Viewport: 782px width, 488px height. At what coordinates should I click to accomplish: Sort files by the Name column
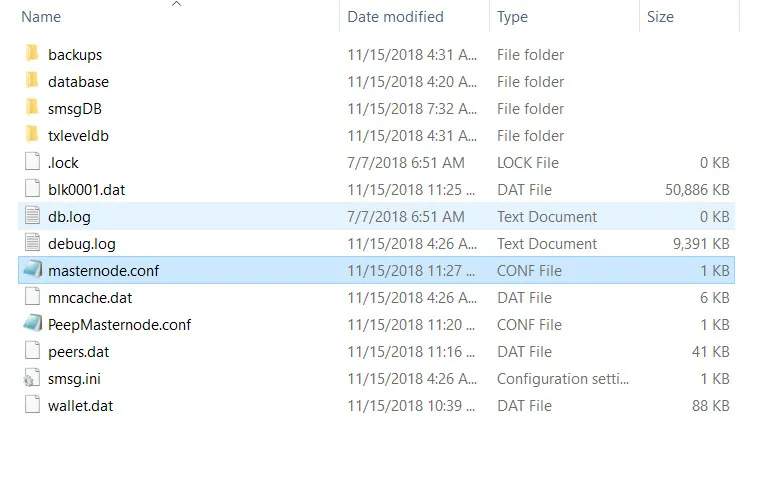coord(41,17)
